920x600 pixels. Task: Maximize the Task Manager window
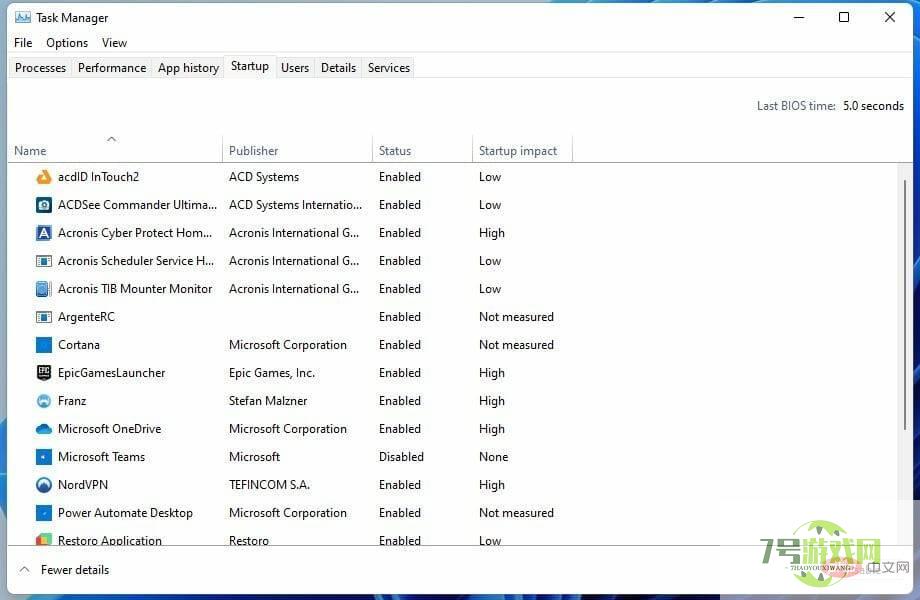(844, 18)
